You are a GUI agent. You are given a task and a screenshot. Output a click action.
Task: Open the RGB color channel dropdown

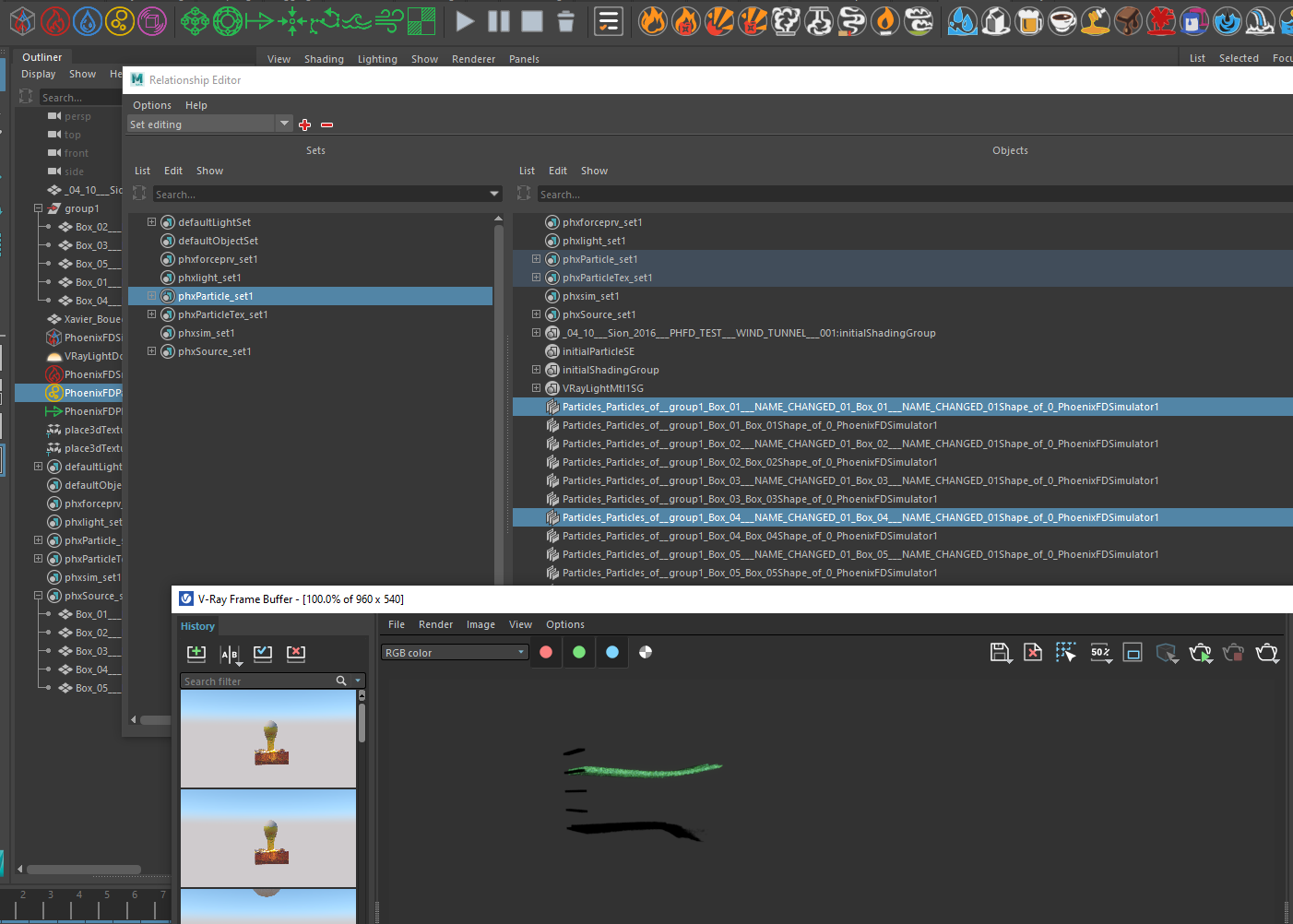(x=455, y=652)
